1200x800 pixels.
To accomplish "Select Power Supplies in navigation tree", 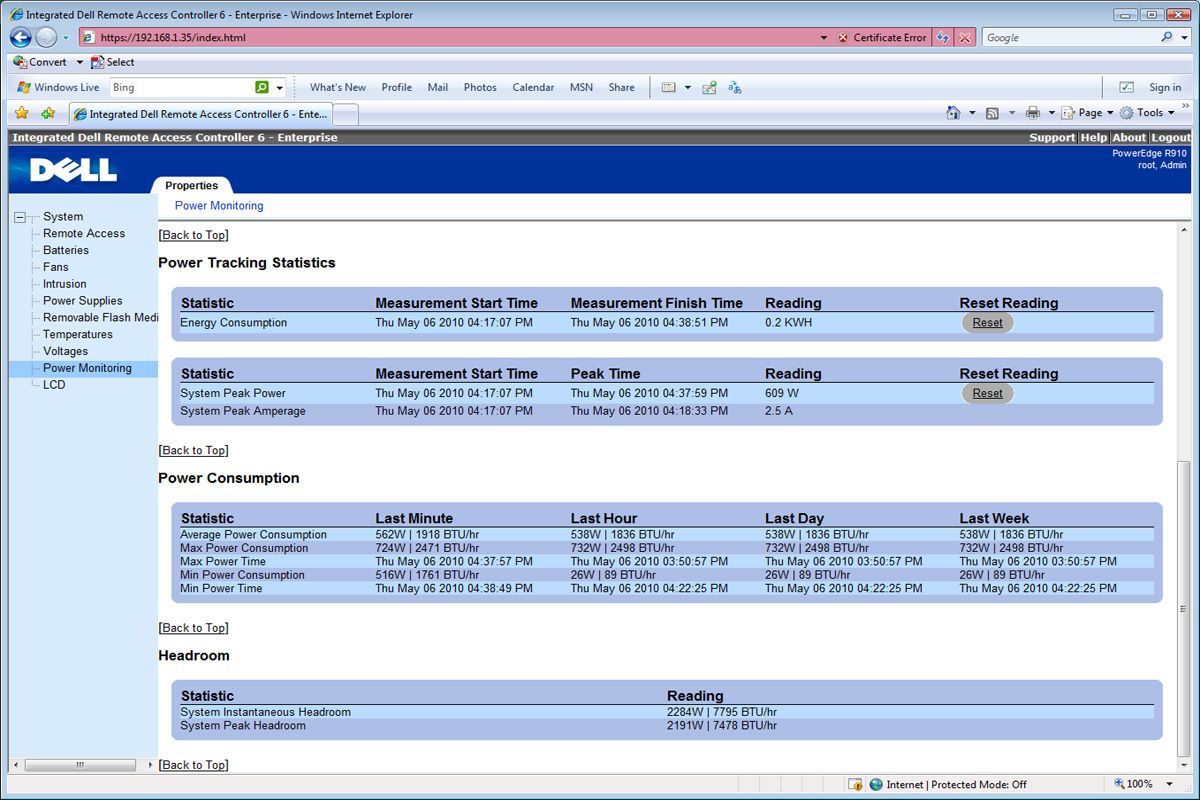I will [x=83, y=301].
